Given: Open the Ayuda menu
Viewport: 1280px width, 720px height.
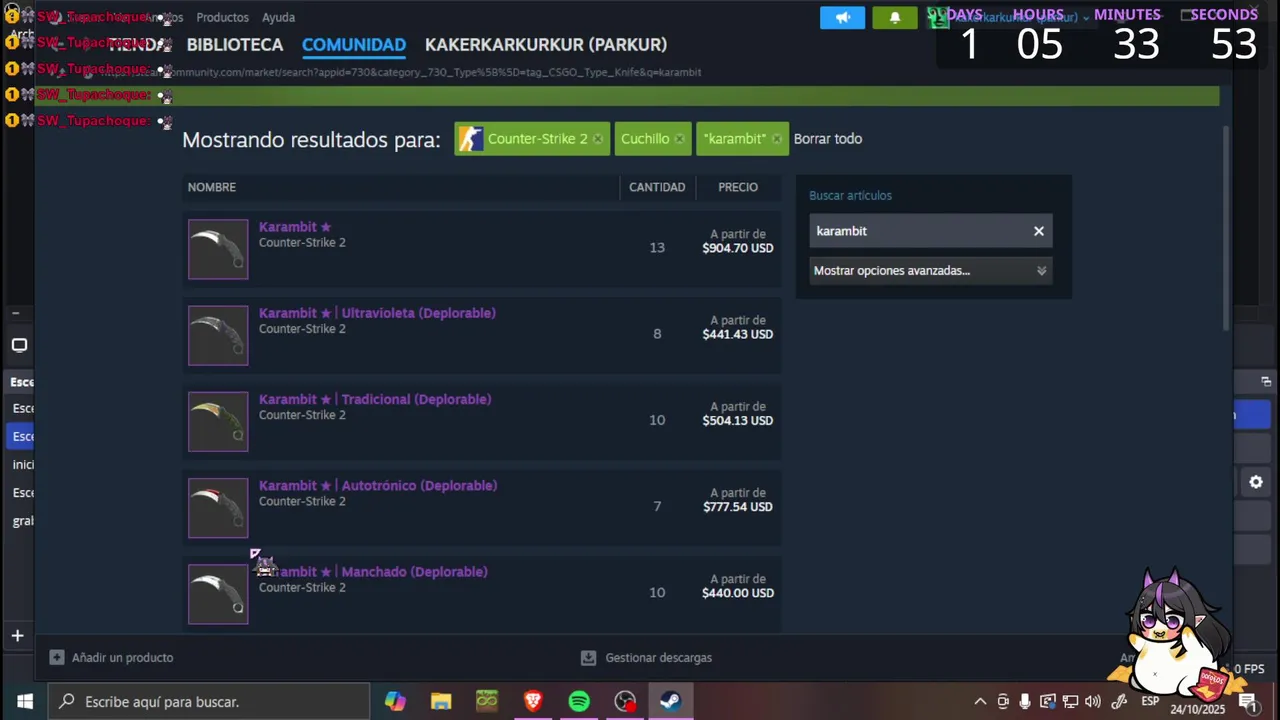Looking at the screenshot, I should click(278, 17).
